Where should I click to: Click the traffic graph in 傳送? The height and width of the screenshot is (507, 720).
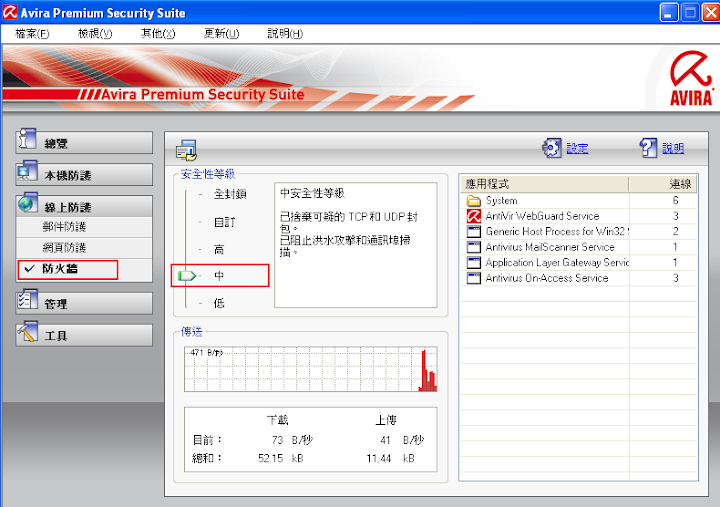(x=310, y=369)
